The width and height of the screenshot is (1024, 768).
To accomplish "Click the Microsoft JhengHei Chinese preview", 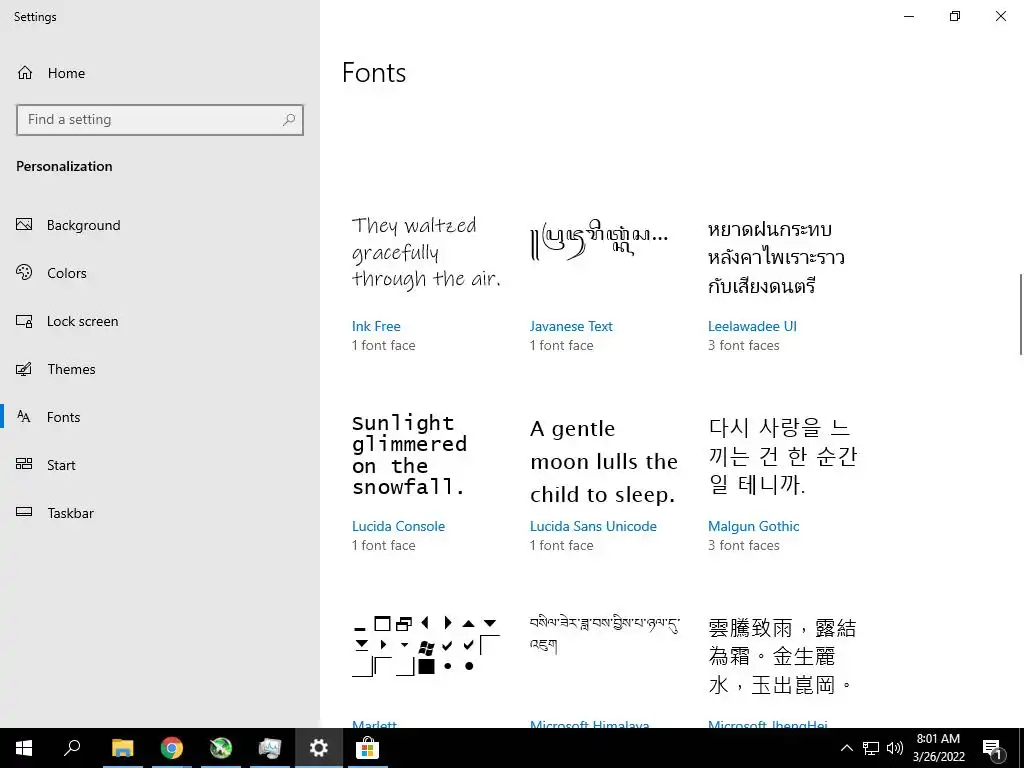I will pos(782,656).
